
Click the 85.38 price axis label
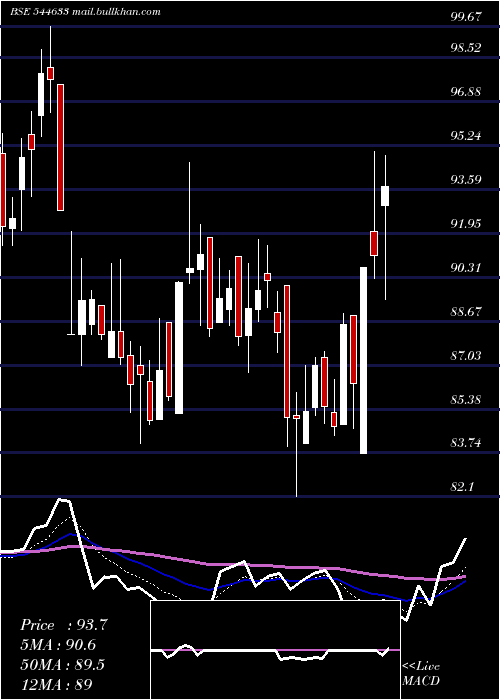tap(466, 400)
